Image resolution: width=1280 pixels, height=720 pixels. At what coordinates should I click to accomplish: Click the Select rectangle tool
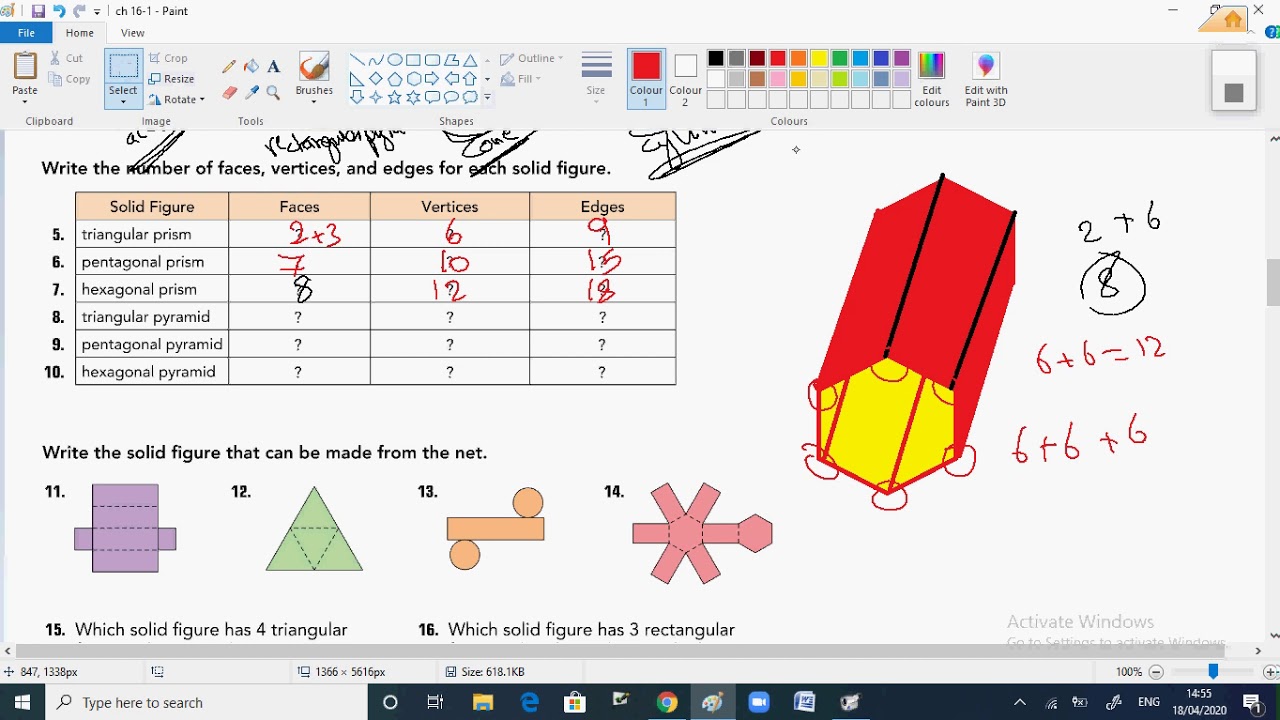pos(124,67)
